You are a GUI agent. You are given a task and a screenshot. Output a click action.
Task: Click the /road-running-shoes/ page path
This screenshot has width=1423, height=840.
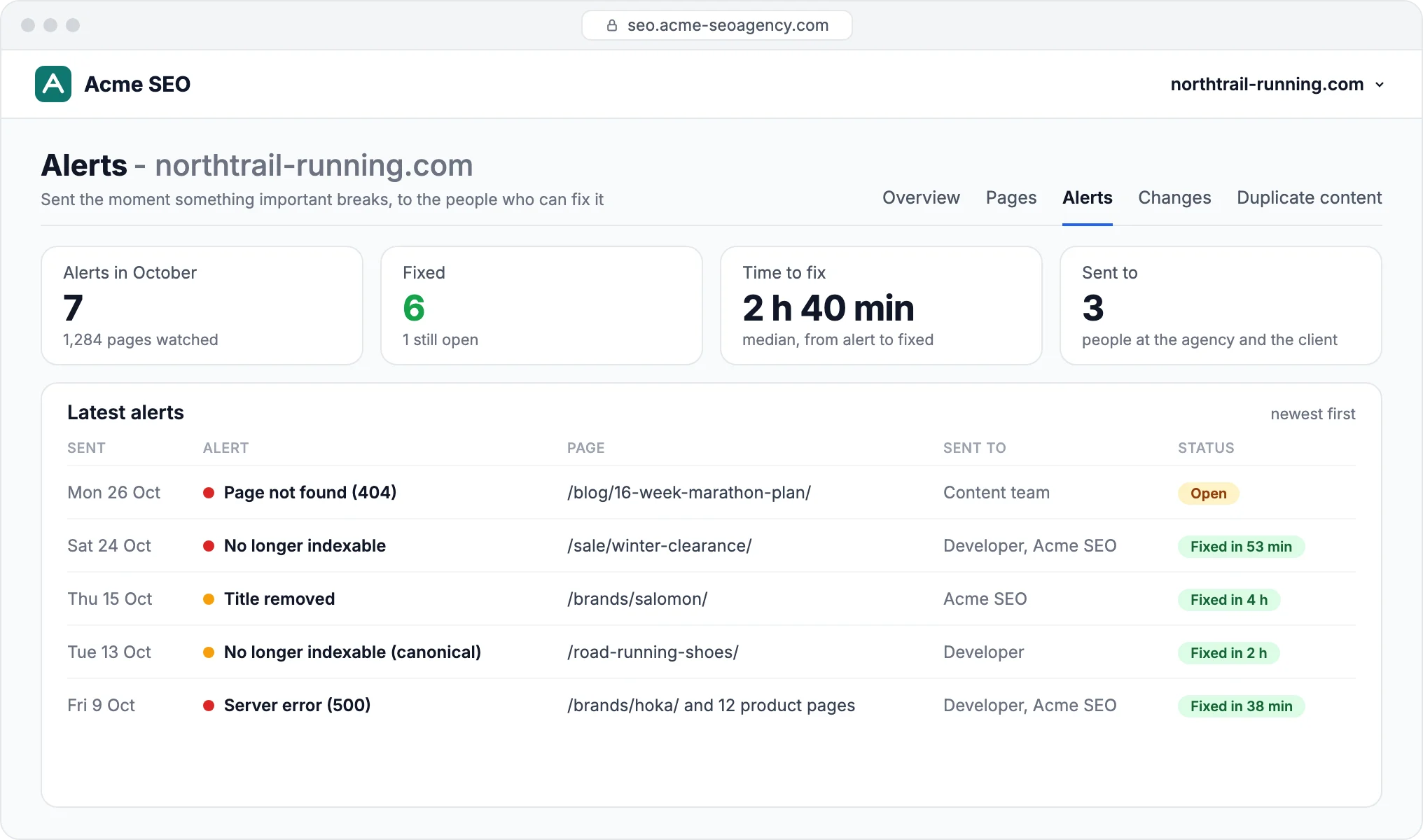[x=653, y=652]
